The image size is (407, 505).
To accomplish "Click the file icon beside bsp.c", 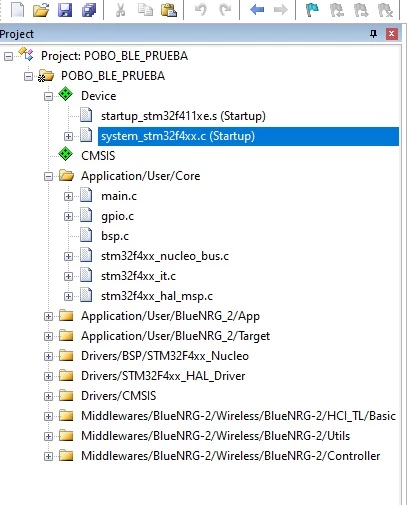I will pos(86,235).
